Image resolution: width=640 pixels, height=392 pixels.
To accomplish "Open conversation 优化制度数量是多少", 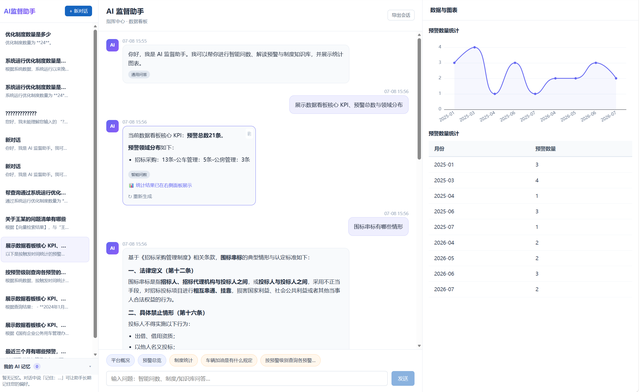I will click(45, 38).
